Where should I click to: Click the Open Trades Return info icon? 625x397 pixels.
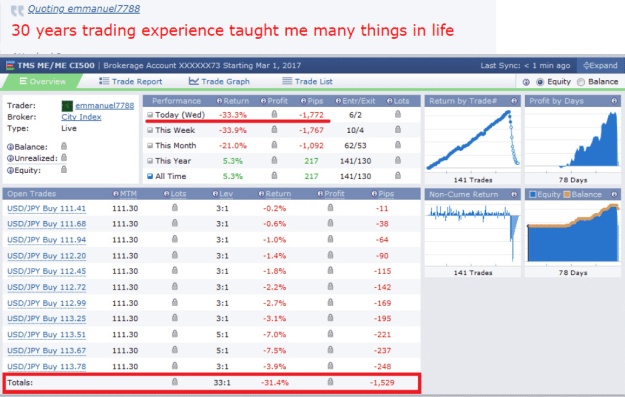tap(261, 194)
